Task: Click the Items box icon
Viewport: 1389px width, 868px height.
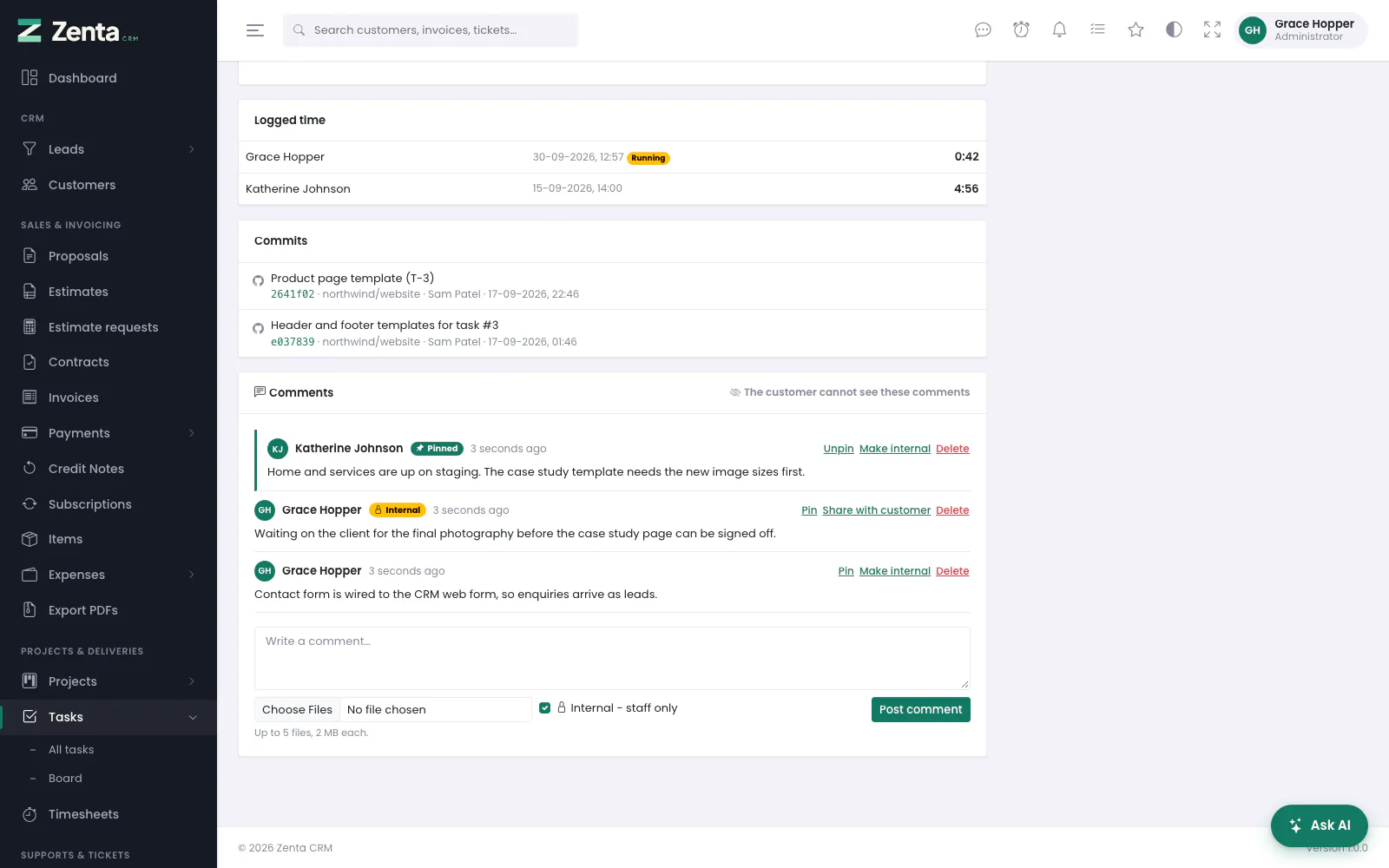Action: 30,539
